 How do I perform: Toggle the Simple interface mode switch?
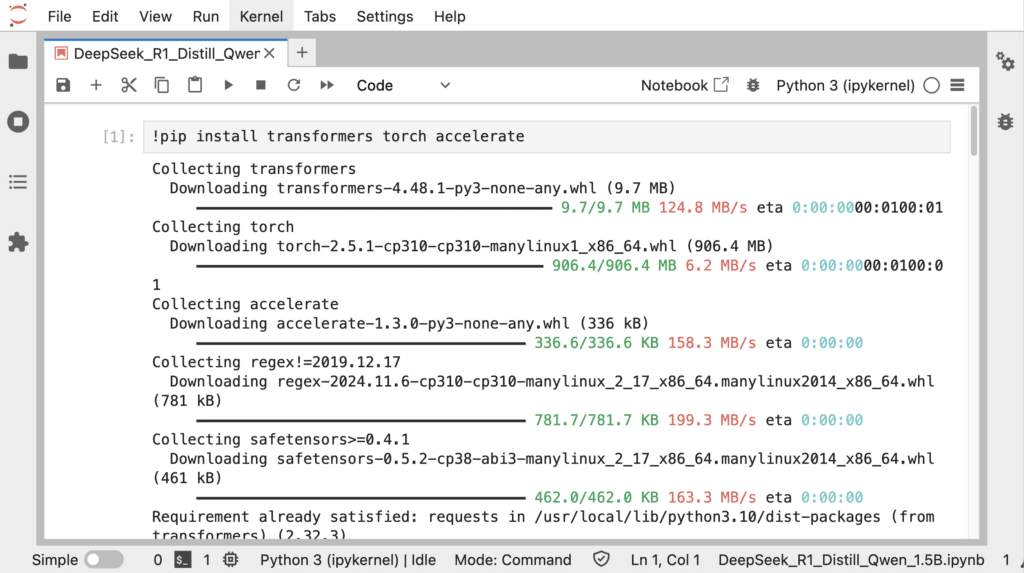tap(103, 560)
